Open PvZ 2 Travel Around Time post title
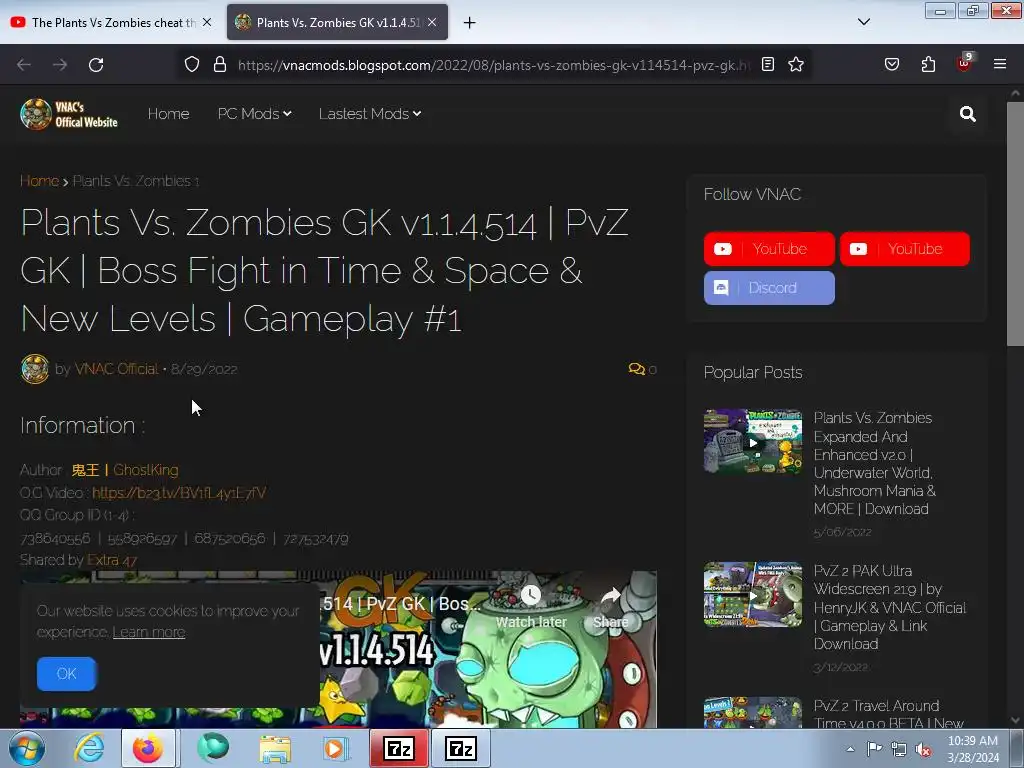 coord(888,714)
